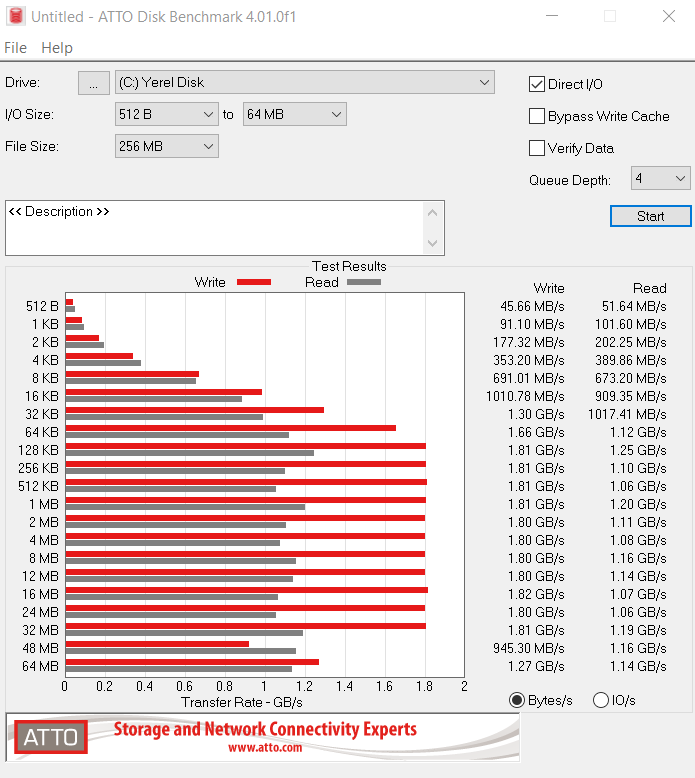Click the 512 B chart row label

[42, 306]
